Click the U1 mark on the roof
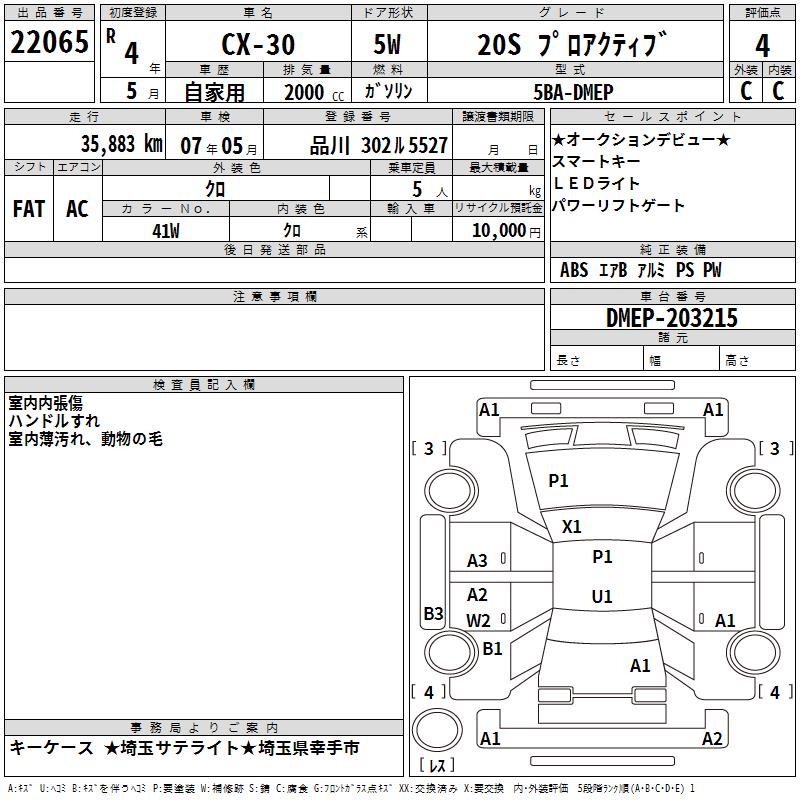800x800 pixels. (602, 596)
